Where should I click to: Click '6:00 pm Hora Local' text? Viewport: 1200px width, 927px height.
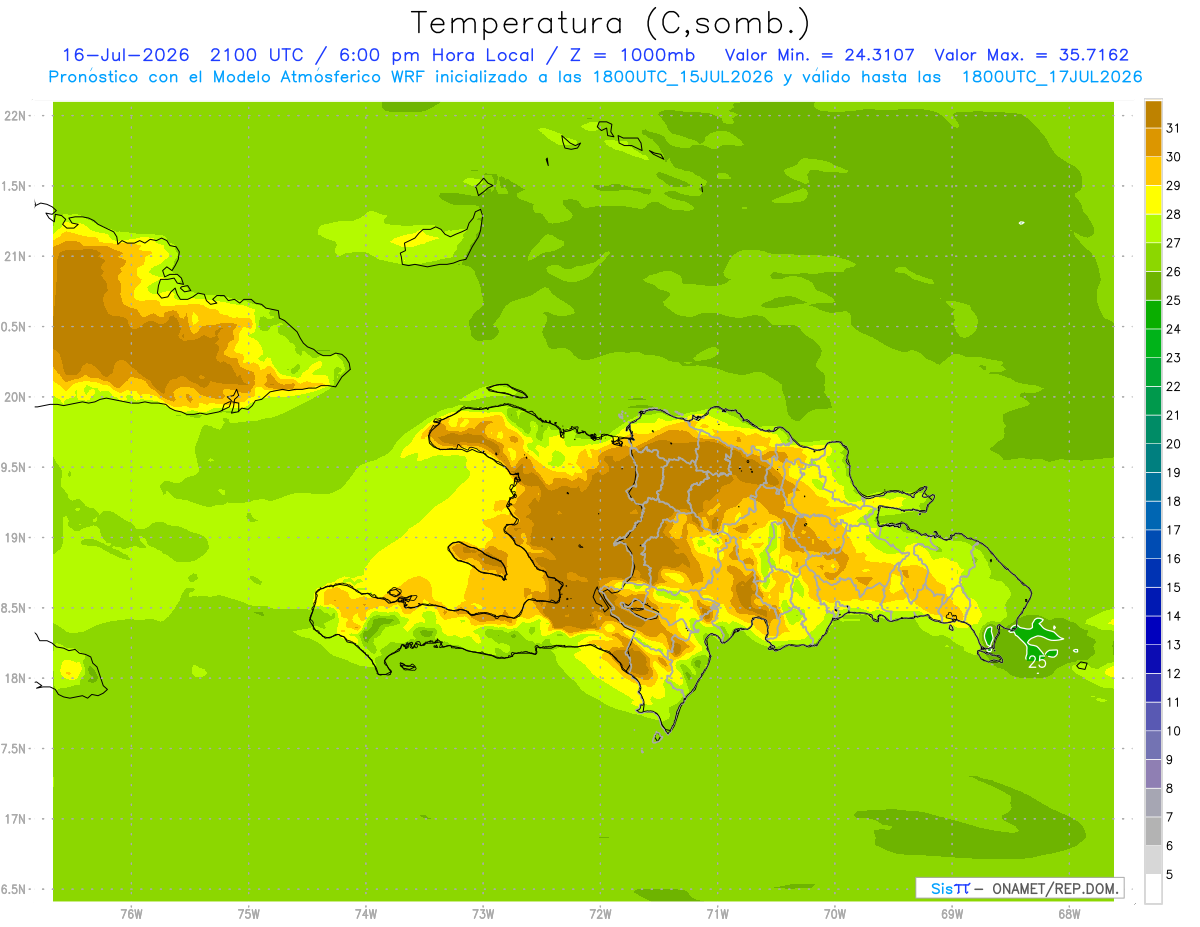pyautogui.click(x=437, y=55)
